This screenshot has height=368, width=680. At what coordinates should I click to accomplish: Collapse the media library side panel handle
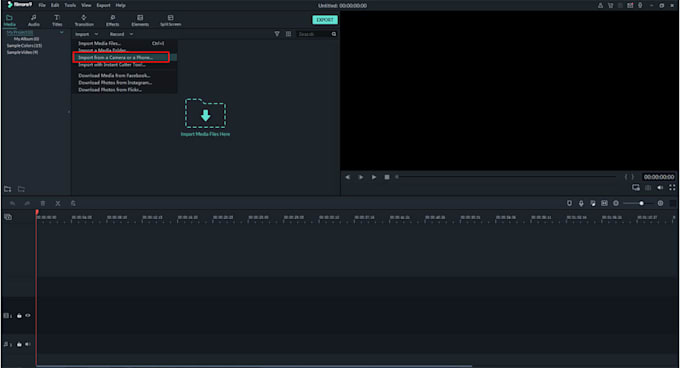click(69, 112)
